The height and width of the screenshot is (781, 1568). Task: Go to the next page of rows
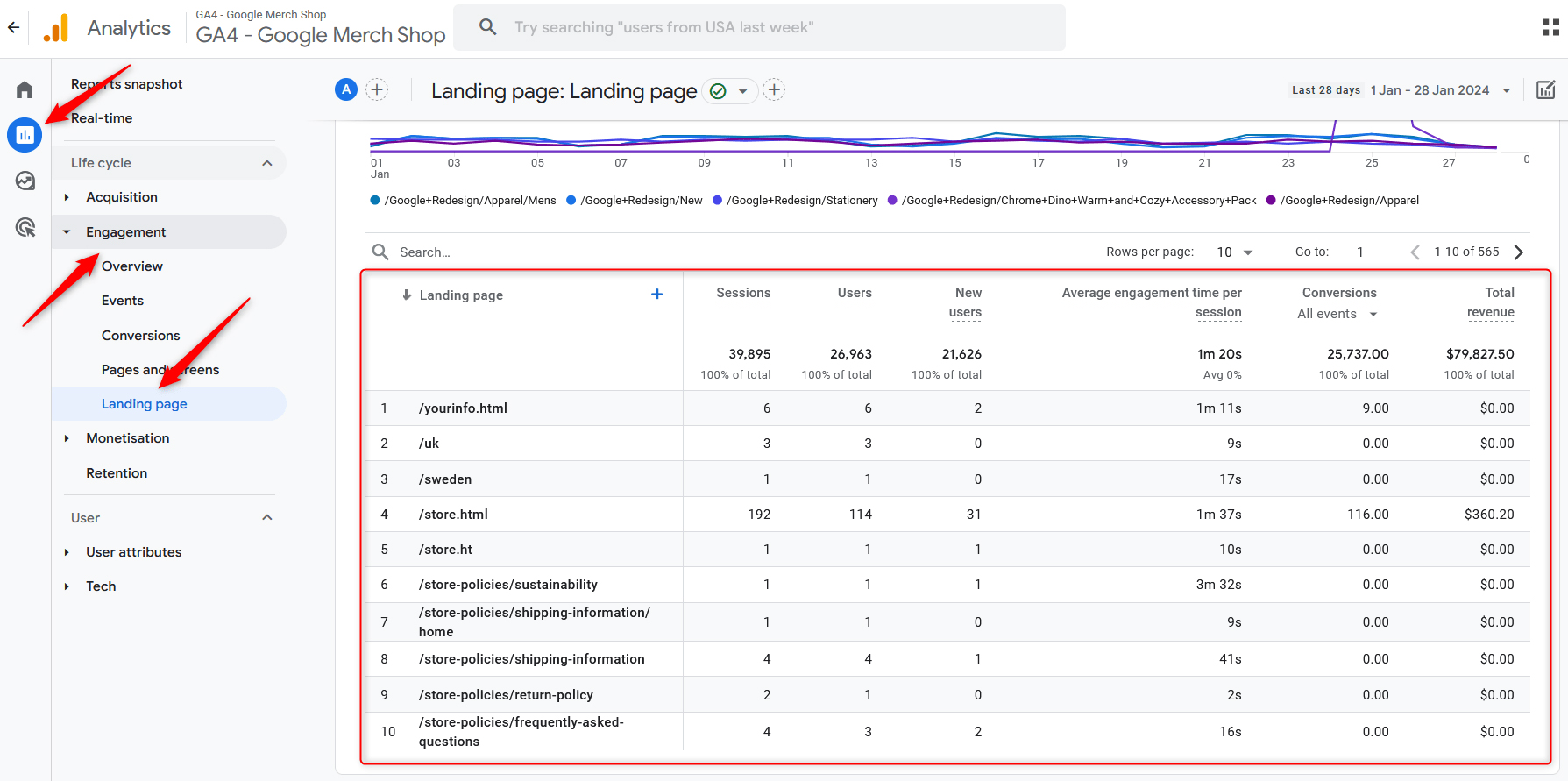point(1519,252)
